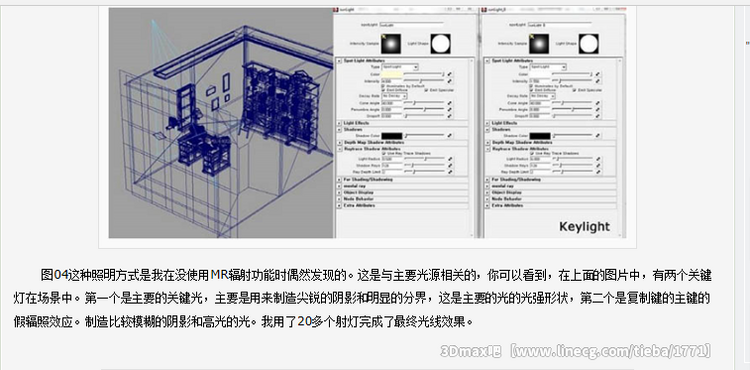The image size is (750, 370).
Task: Click map button beside right Shadow Color slider
Action: click(x=598, y=136)
